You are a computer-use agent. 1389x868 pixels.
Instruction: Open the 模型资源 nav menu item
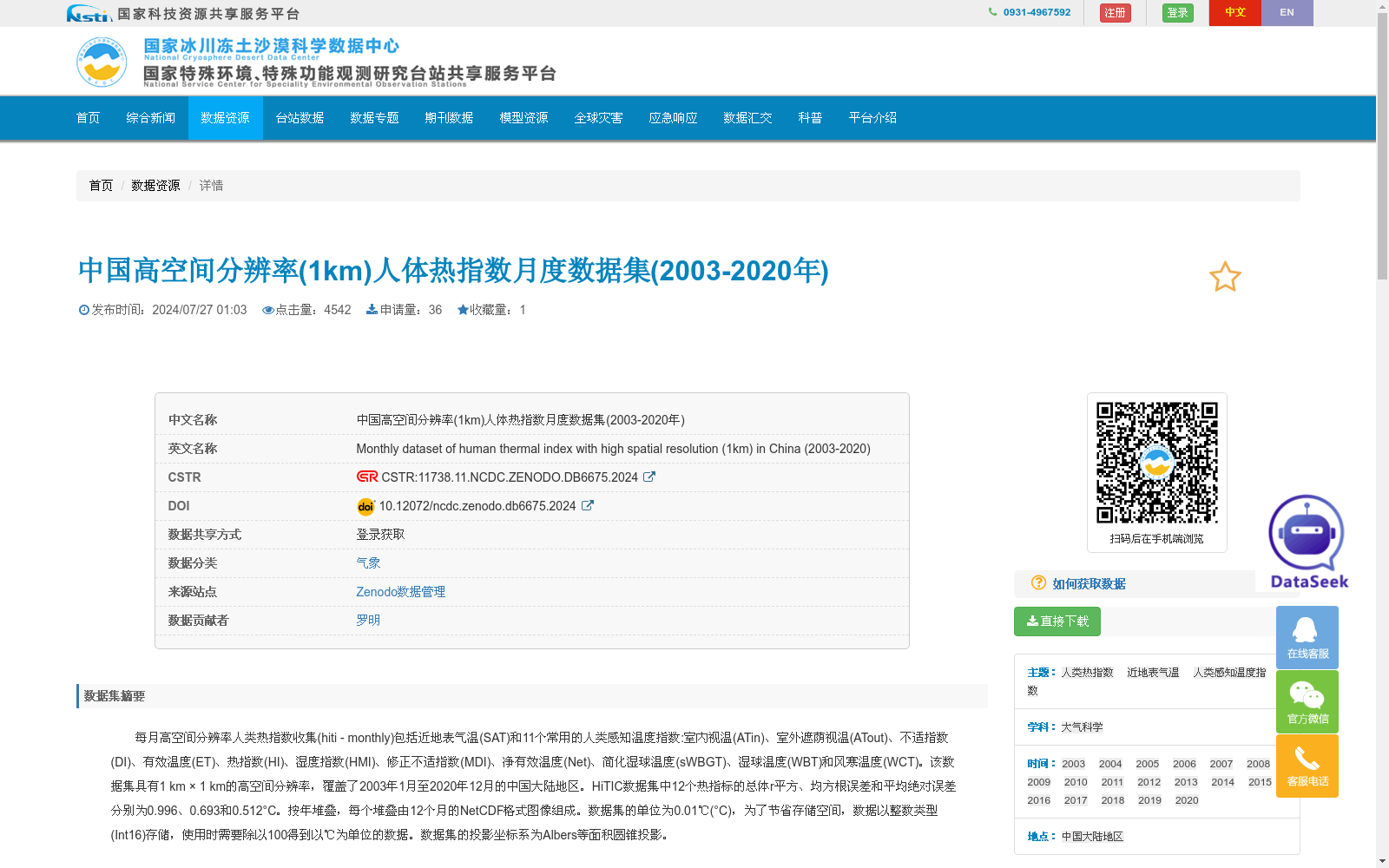click(523, 118)
